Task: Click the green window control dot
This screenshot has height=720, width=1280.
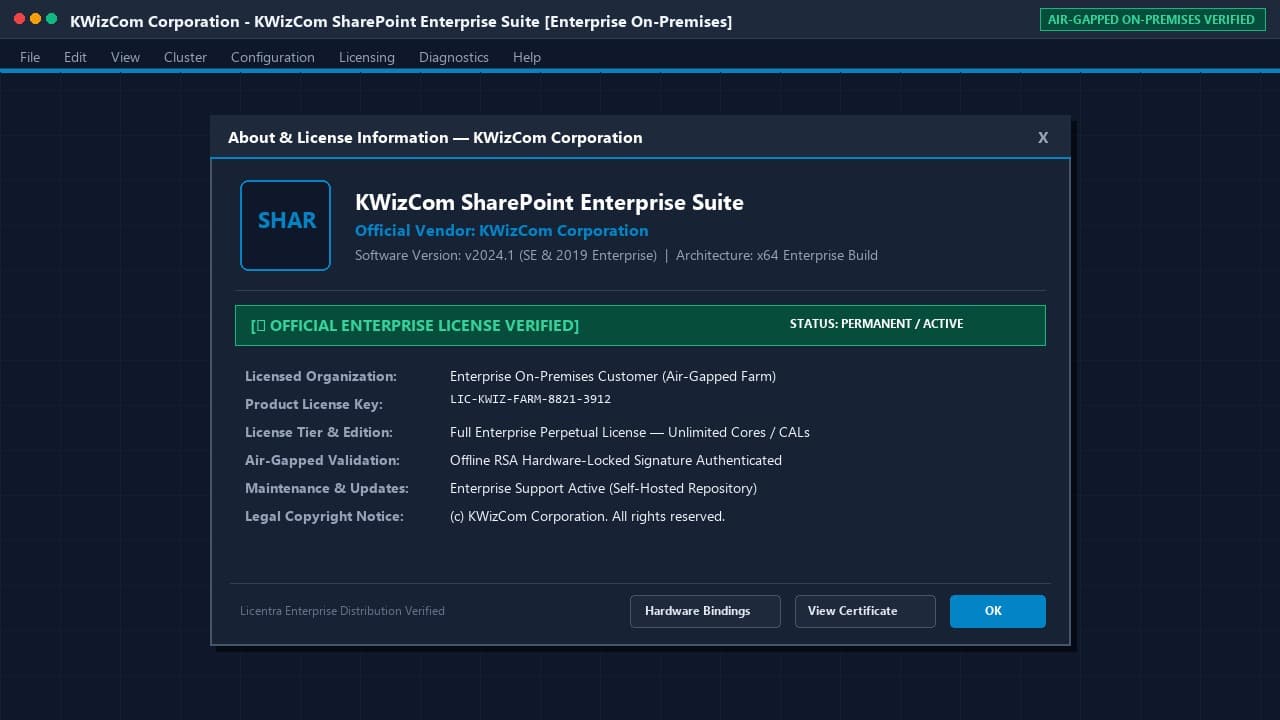Action: click(52, 19)
